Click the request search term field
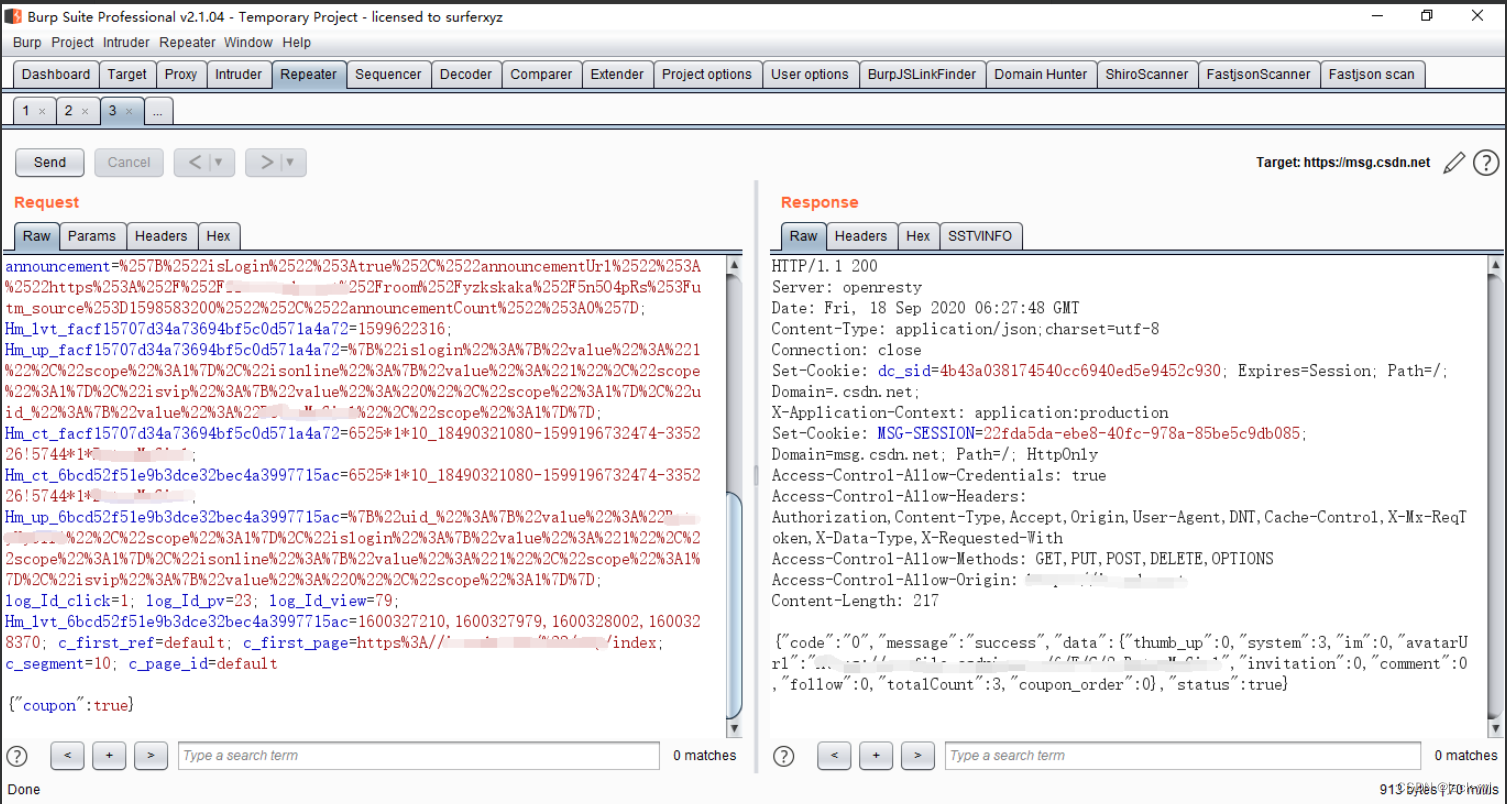This screenshot has height=804, width=1507. tap(419, 756)
